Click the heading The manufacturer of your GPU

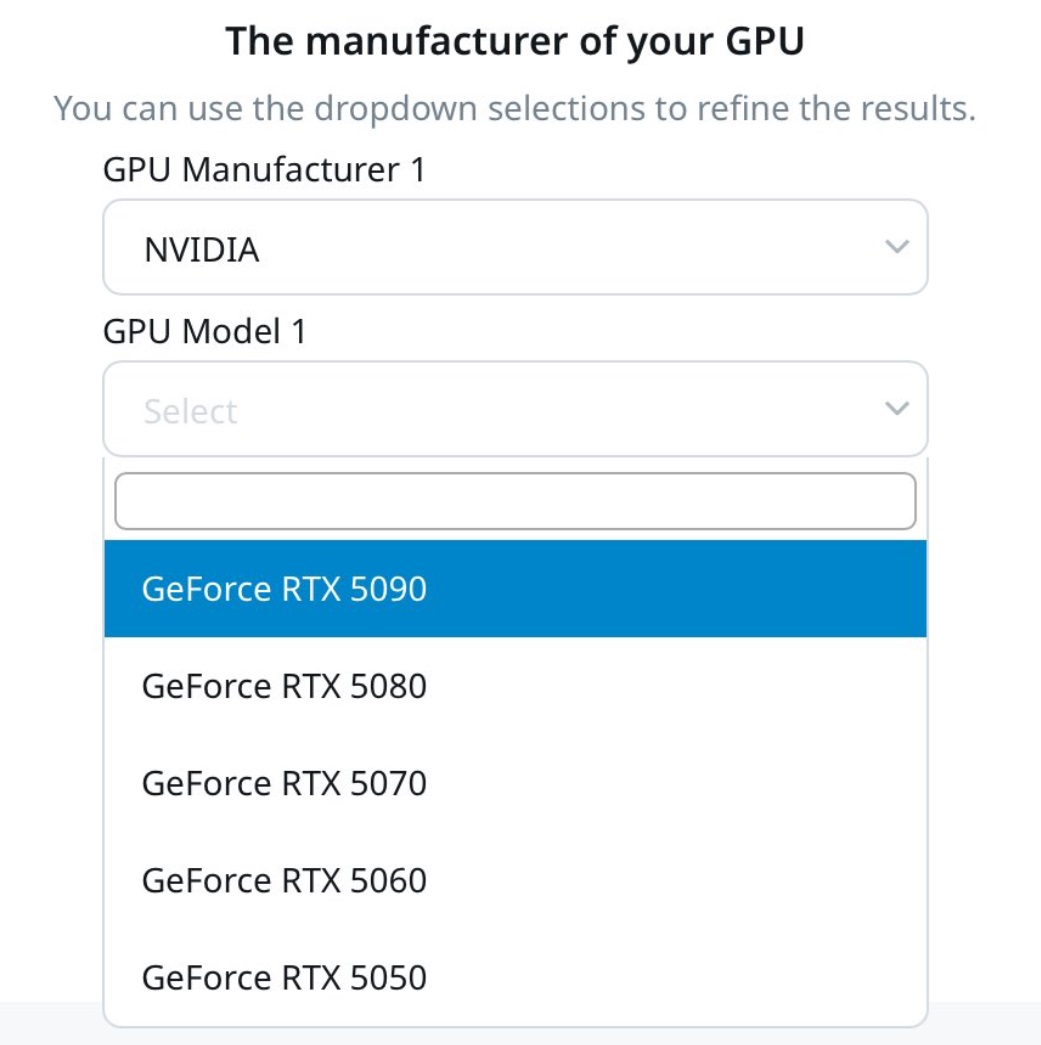(x=515, y=41)
